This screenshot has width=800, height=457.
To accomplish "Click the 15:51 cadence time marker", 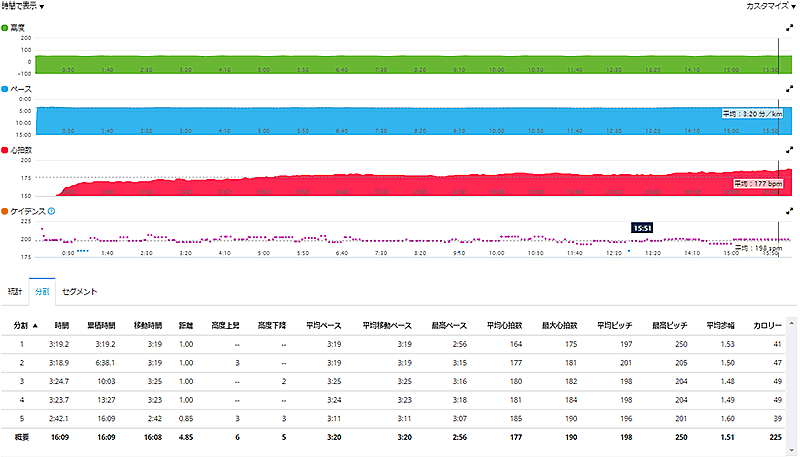I will tap(643, 228).
